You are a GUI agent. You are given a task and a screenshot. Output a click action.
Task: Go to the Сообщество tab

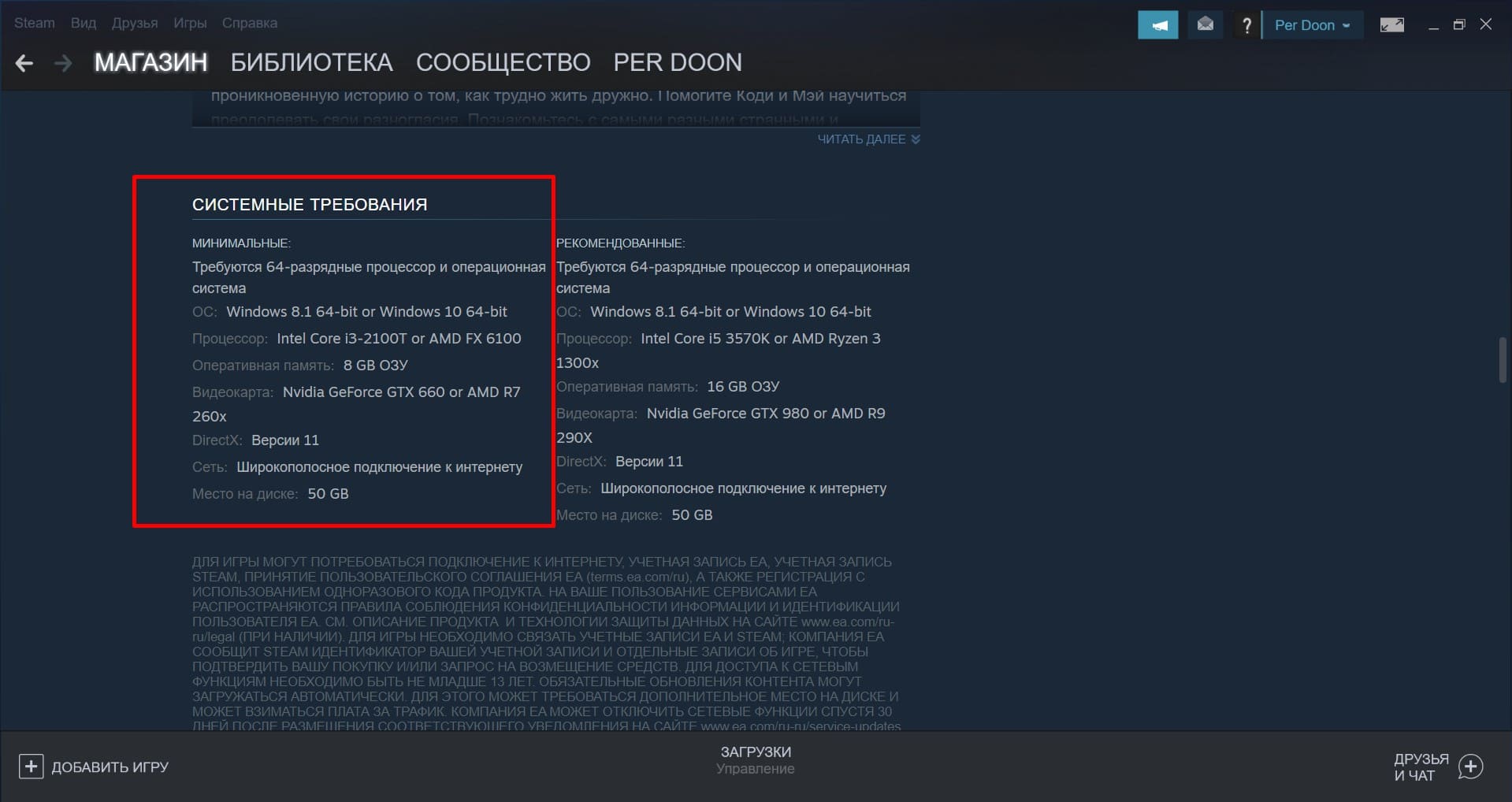click(503, 62)
